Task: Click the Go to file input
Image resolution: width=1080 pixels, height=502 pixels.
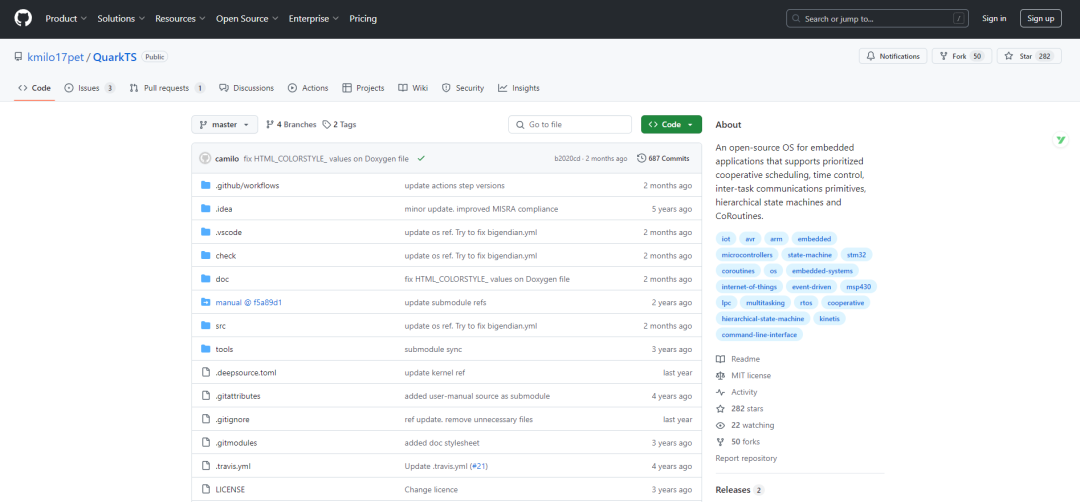Action: [x=570, y=125]
